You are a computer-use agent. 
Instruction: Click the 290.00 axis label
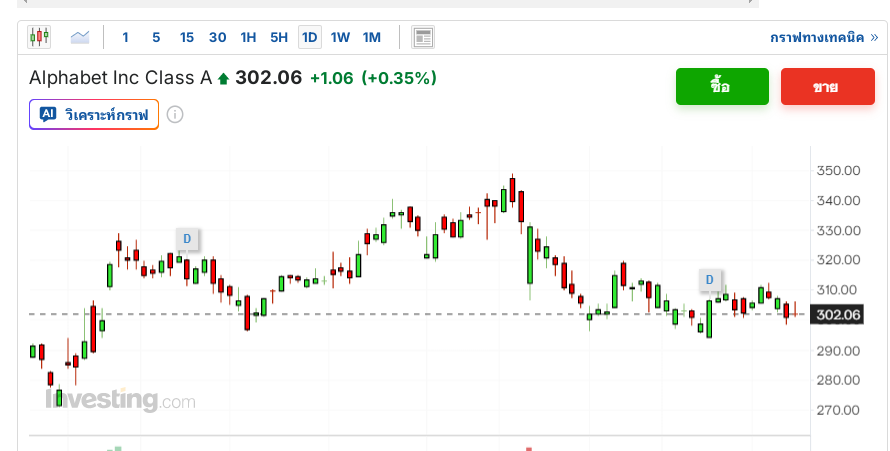(x=838, y=351)
